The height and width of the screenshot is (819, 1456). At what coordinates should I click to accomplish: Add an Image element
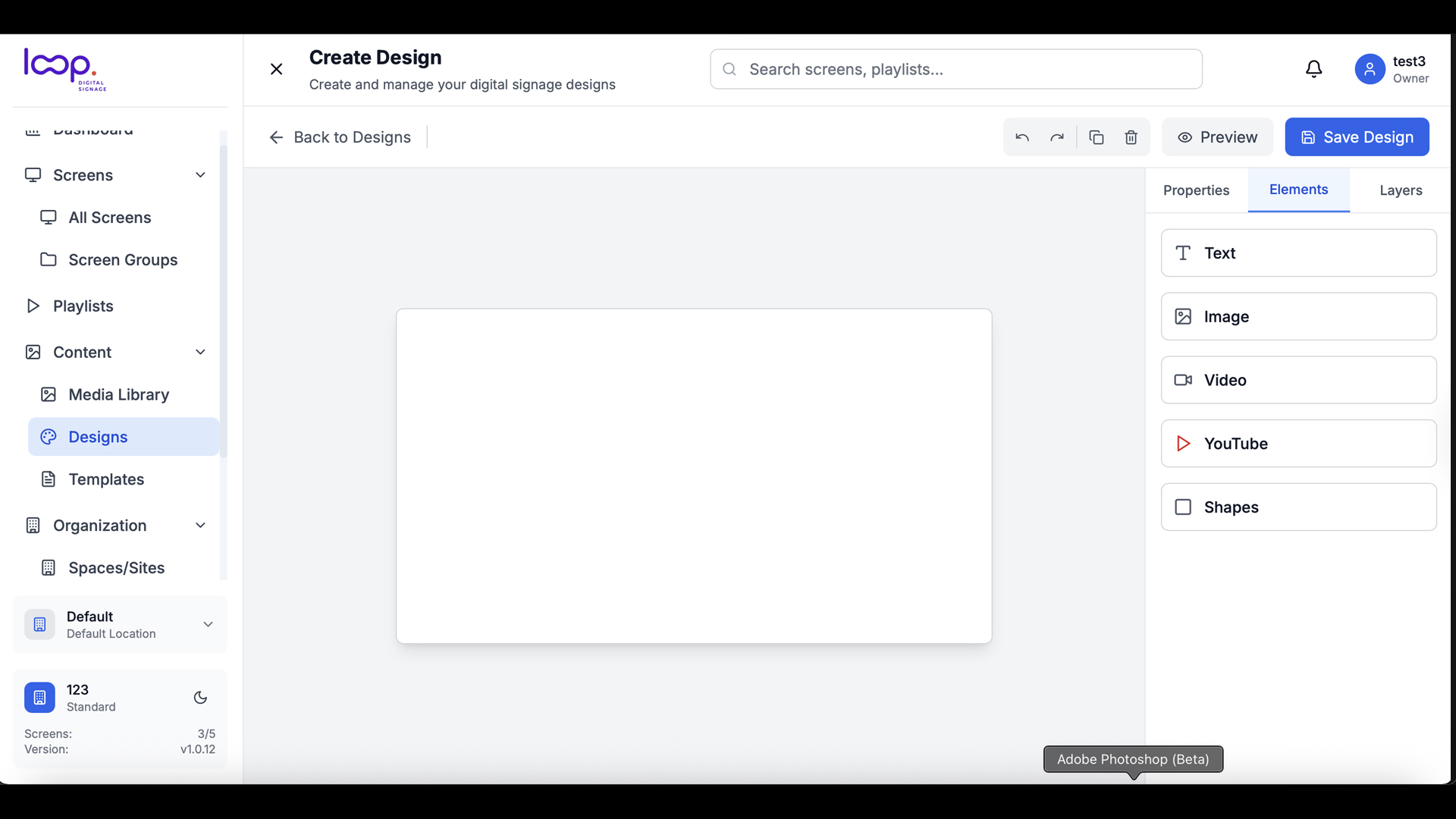(1298, 317)
